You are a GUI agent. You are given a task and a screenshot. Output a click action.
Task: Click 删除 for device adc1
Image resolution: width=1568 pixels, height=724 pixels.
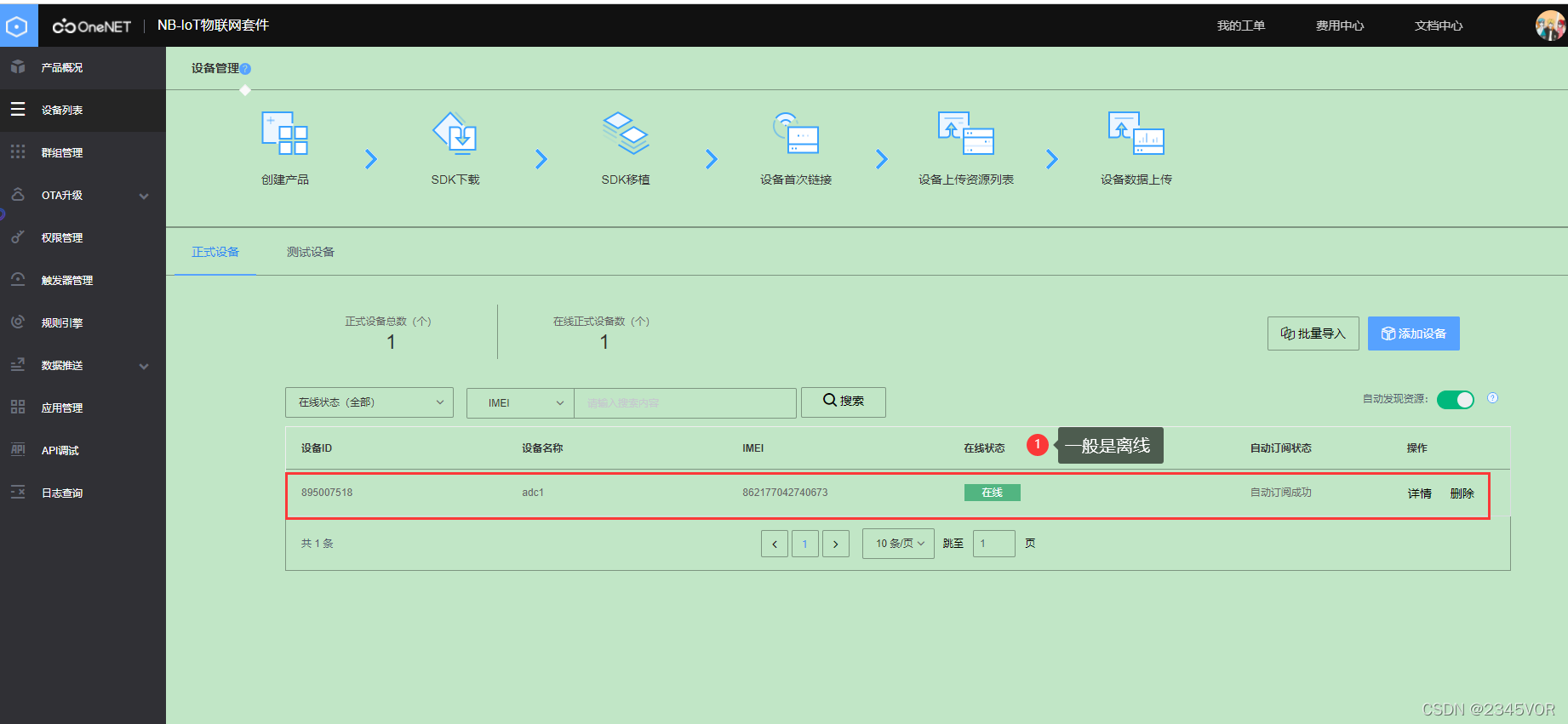tap(1462, 493)
